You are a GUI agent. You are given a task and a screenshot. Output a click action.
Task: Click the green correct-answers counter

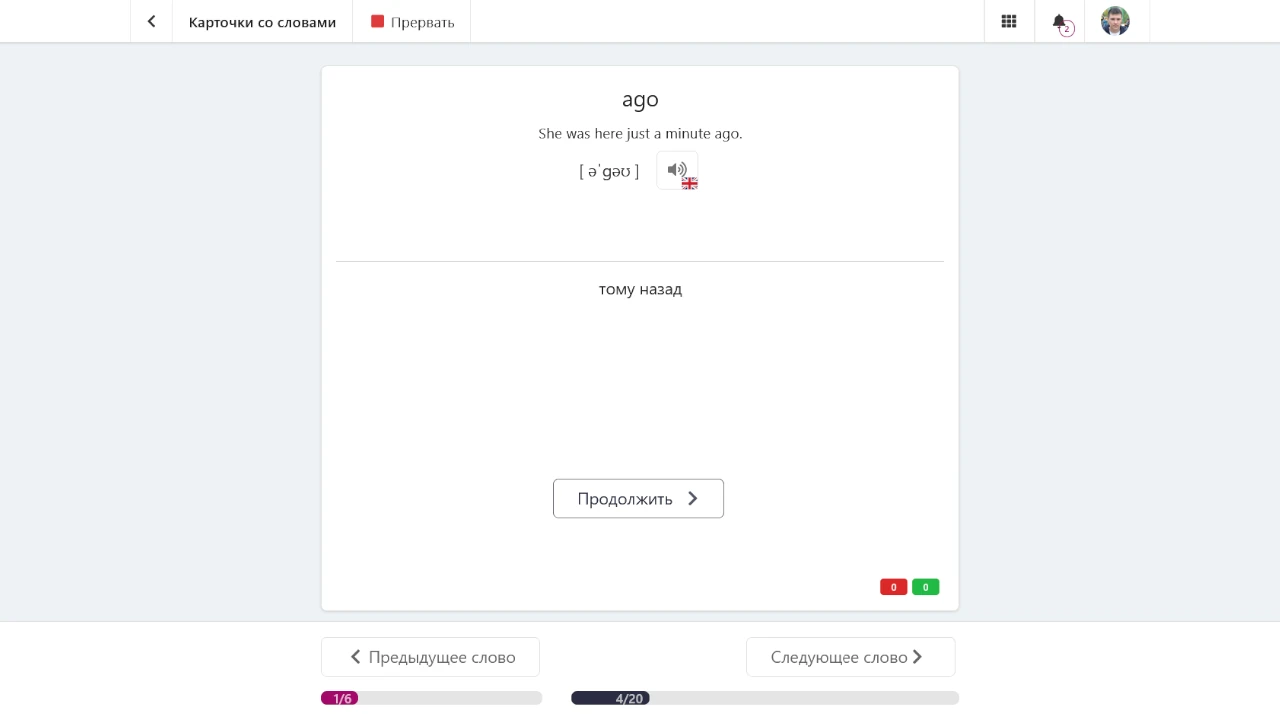pyautogui.click(x=925, y=587)
